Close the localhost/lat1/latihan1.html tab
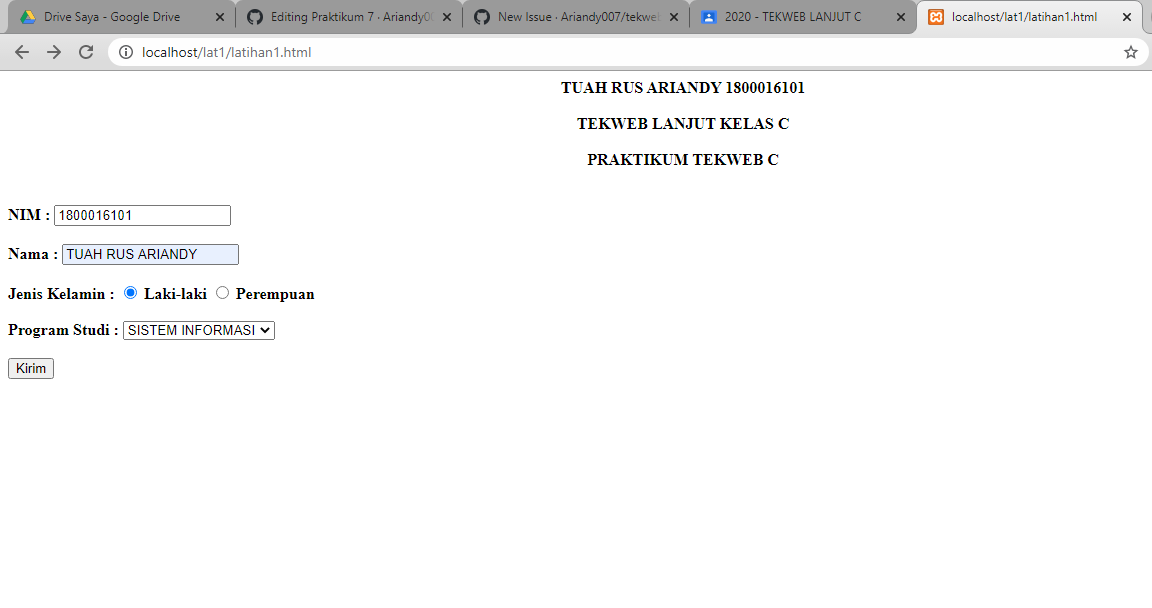 coord(1127,17)
